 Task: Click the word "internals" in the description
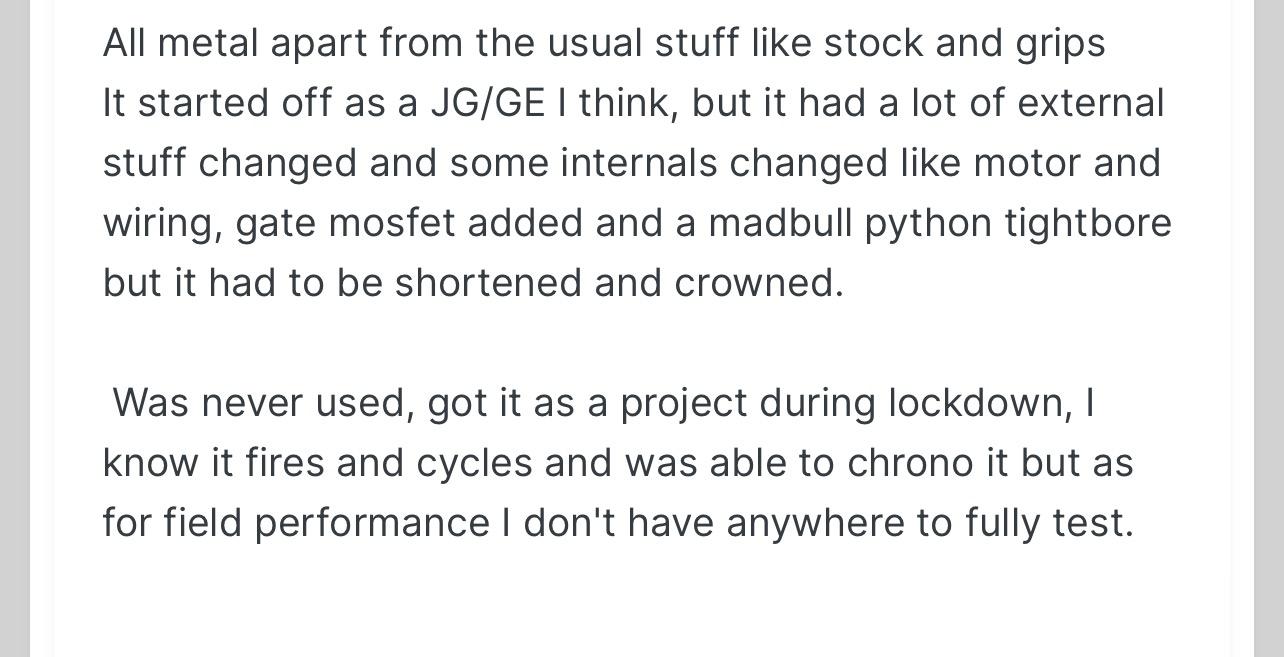639,163
